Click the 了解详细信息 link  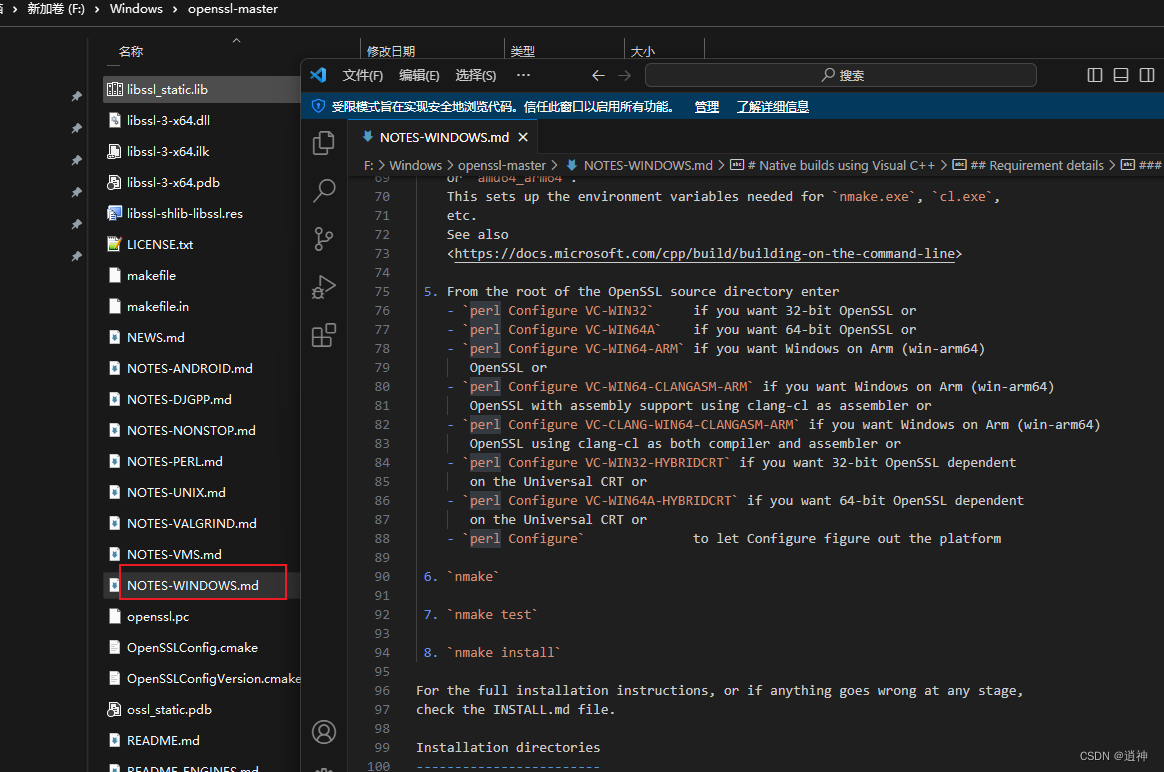pos(773,106)
